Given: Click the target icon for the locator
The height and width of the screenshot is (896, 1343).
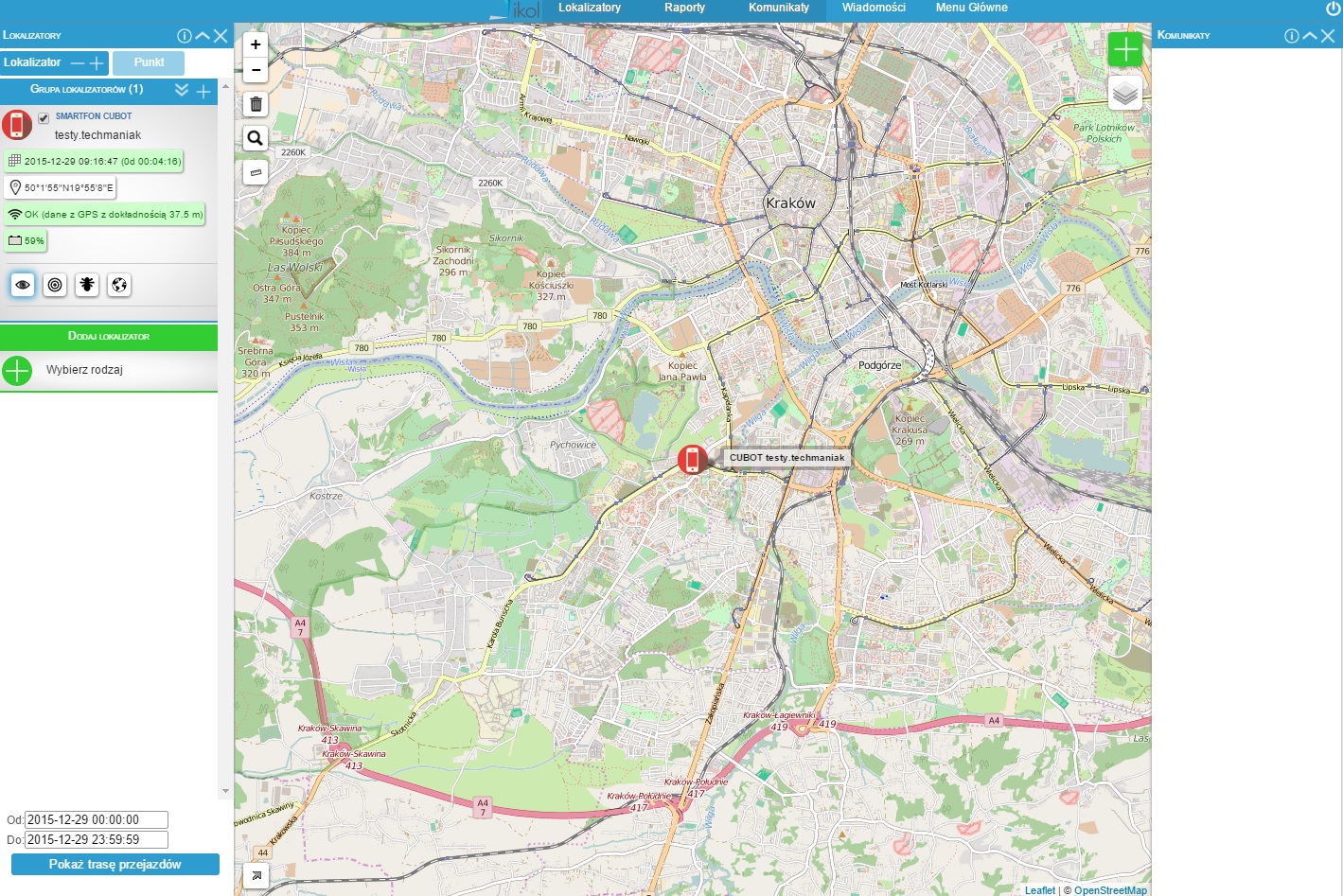Looking at the screenshot, I should 55,285.
